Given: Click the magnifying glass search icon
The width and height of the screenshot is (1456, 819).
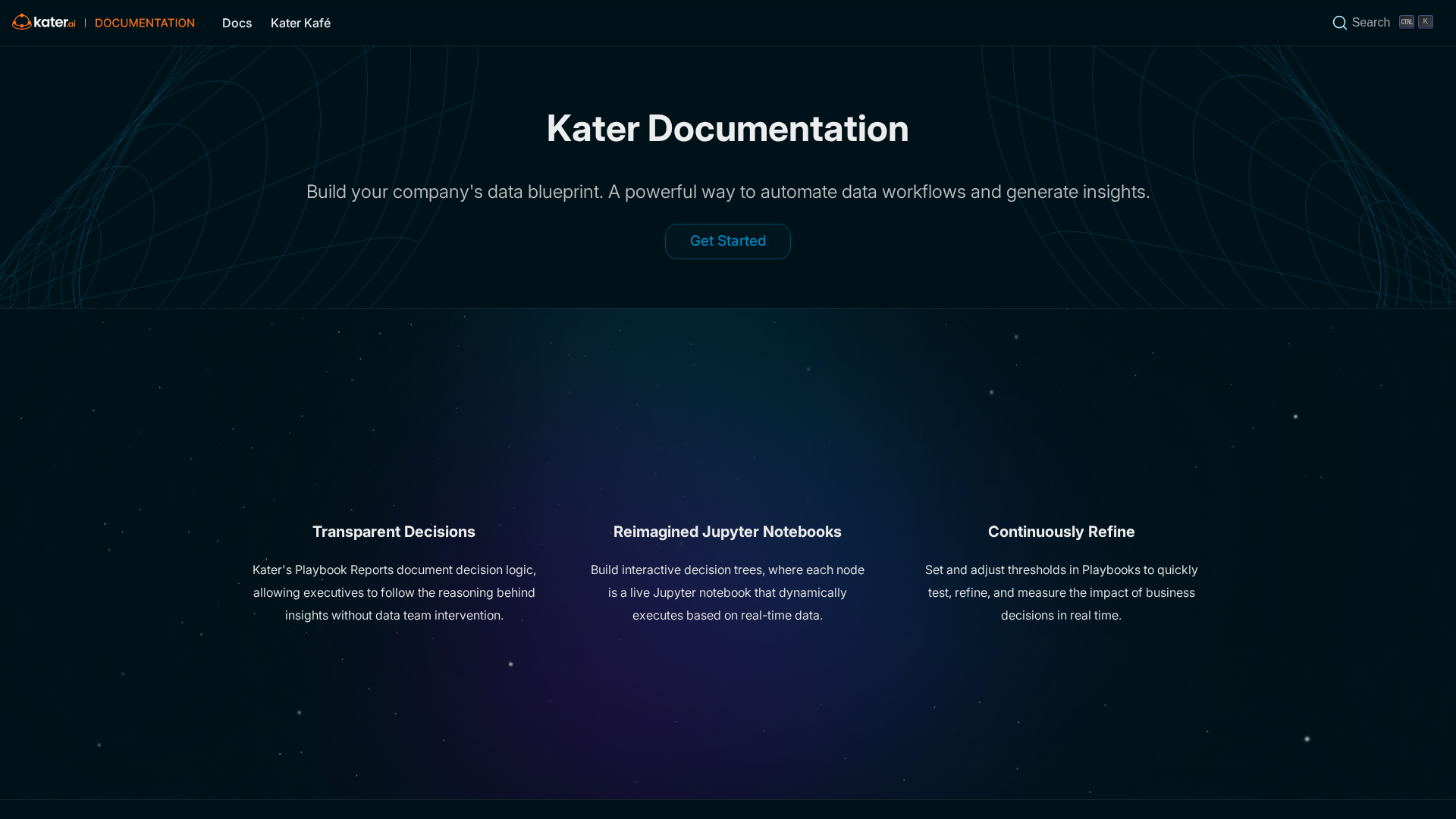Looking at the screenshot, I should click(1340, 23).
